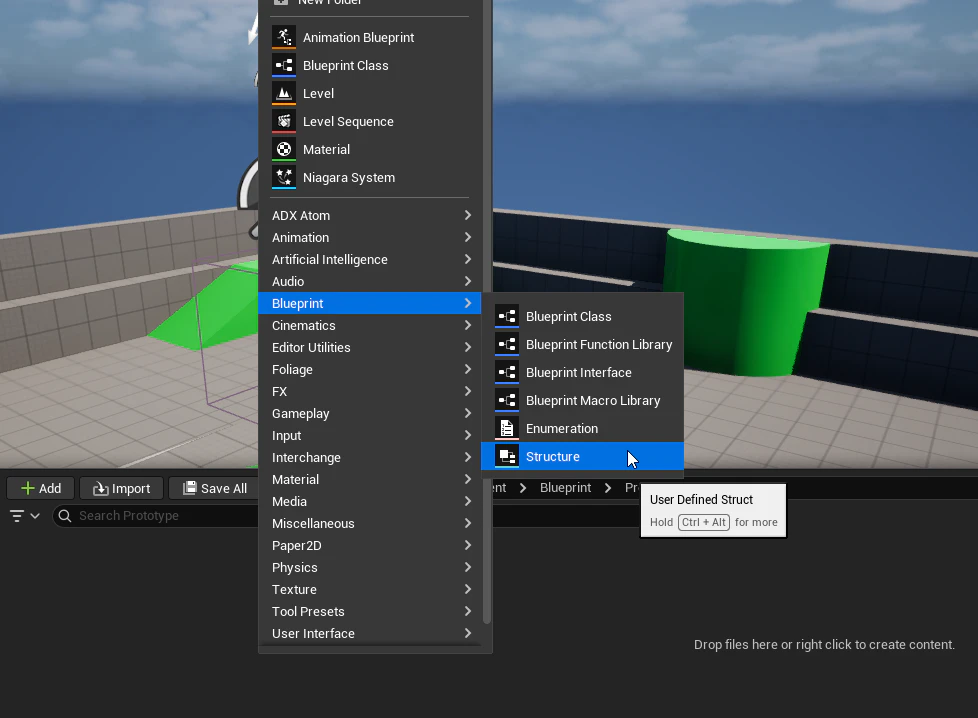Click the Import icon in content browser

(100, 488)
